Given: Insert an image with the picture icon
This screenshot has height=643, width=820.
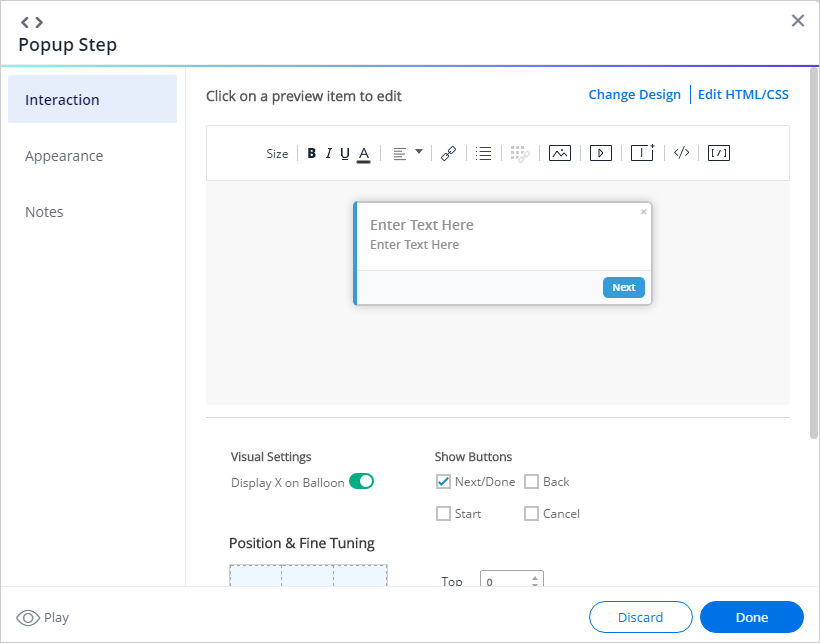Looking at the screenshot, I should (x=560, y=153).
